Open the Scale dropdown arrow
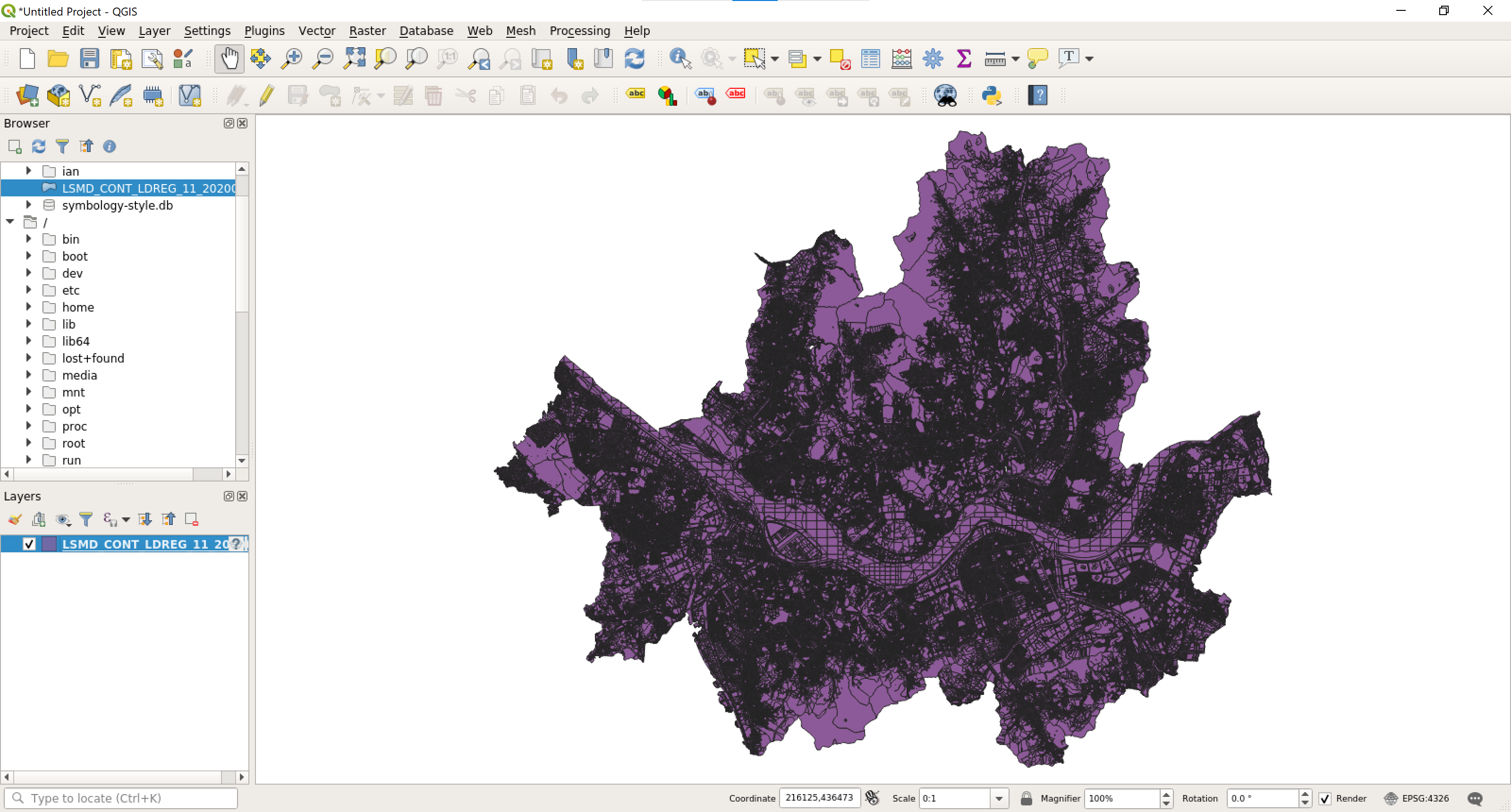This screenshot has height=812, width=1511. (999, 798)
